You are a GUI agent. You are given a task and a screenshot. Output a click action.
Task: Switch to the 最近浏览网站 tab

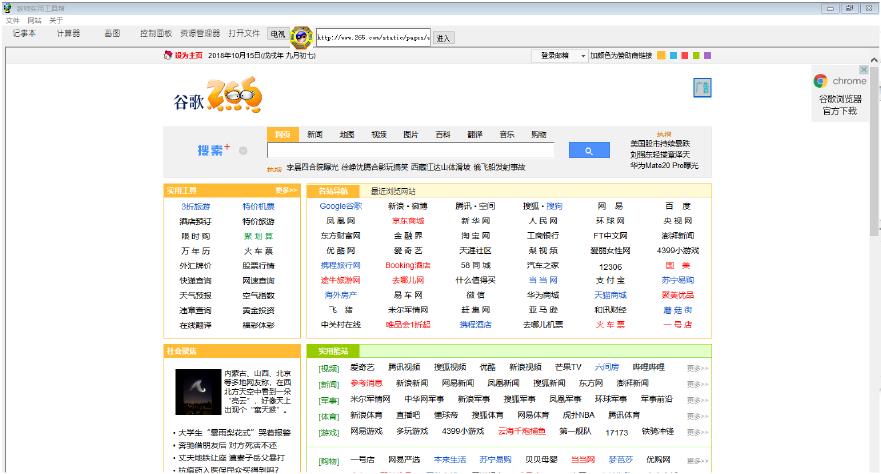(393, 192)
